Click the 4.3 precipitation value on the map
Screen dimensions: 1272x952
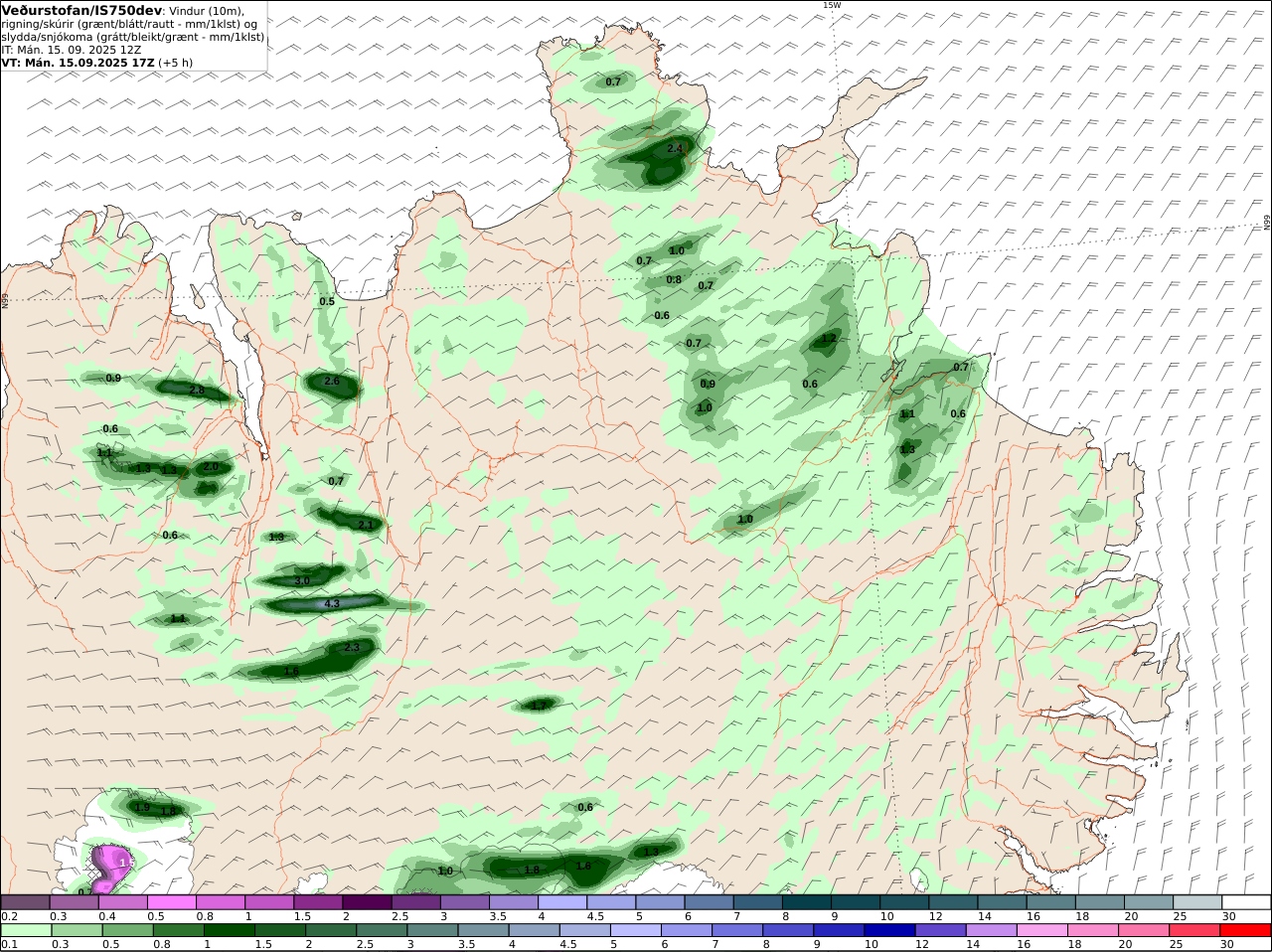click(332, 604)
